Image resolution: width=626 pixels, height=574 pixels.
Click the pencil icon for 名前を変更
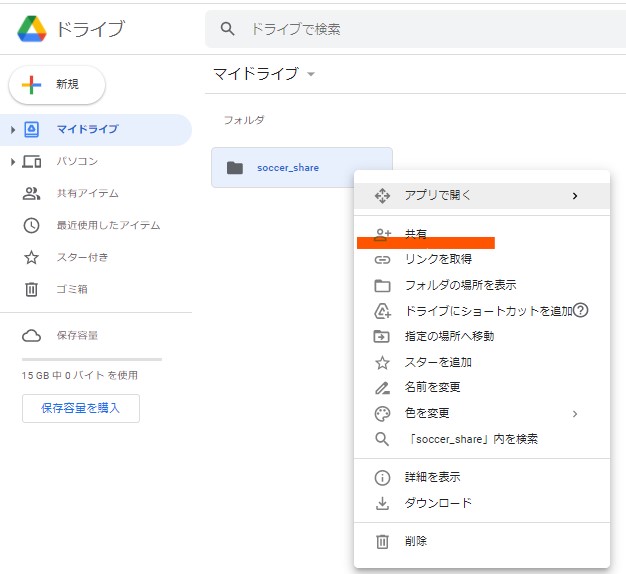(382, 387)
